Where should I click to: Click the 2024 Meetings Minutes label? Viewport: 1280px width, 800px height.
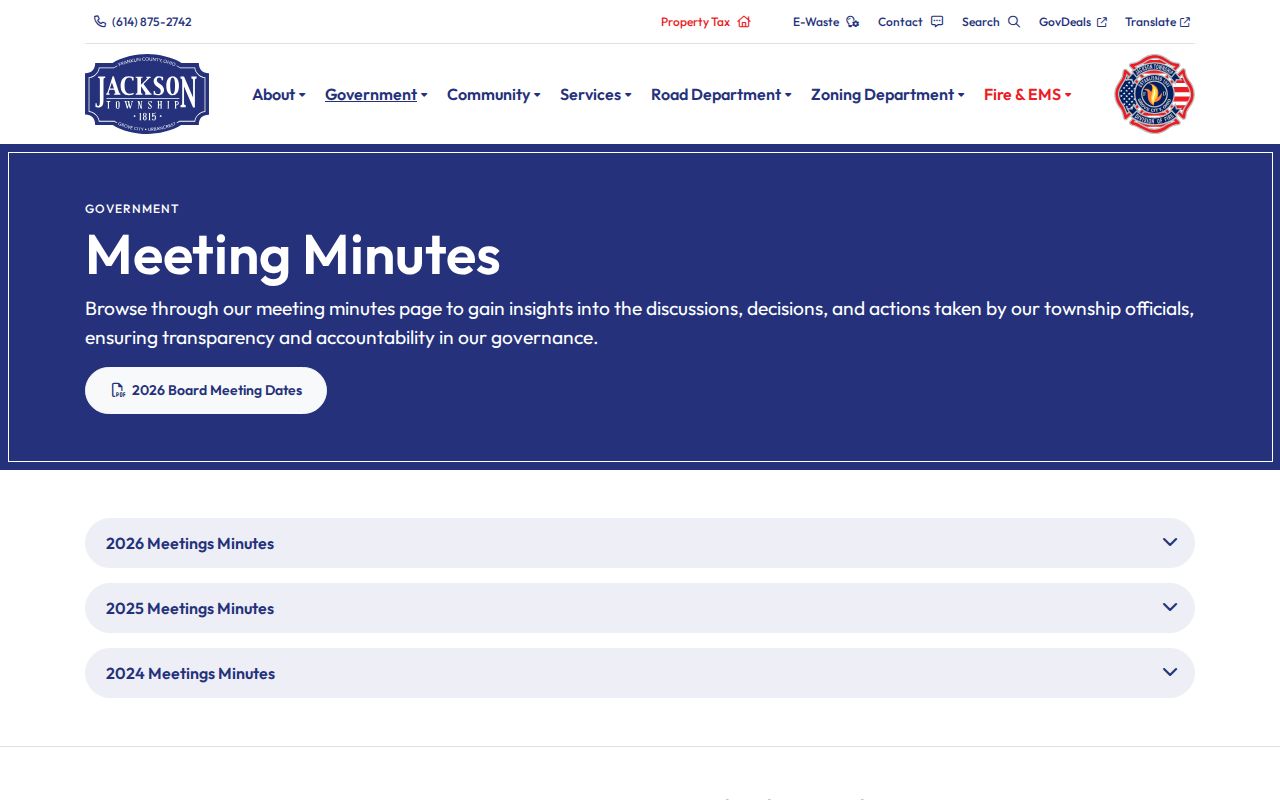pyautogui.click(x=190, y=673)
